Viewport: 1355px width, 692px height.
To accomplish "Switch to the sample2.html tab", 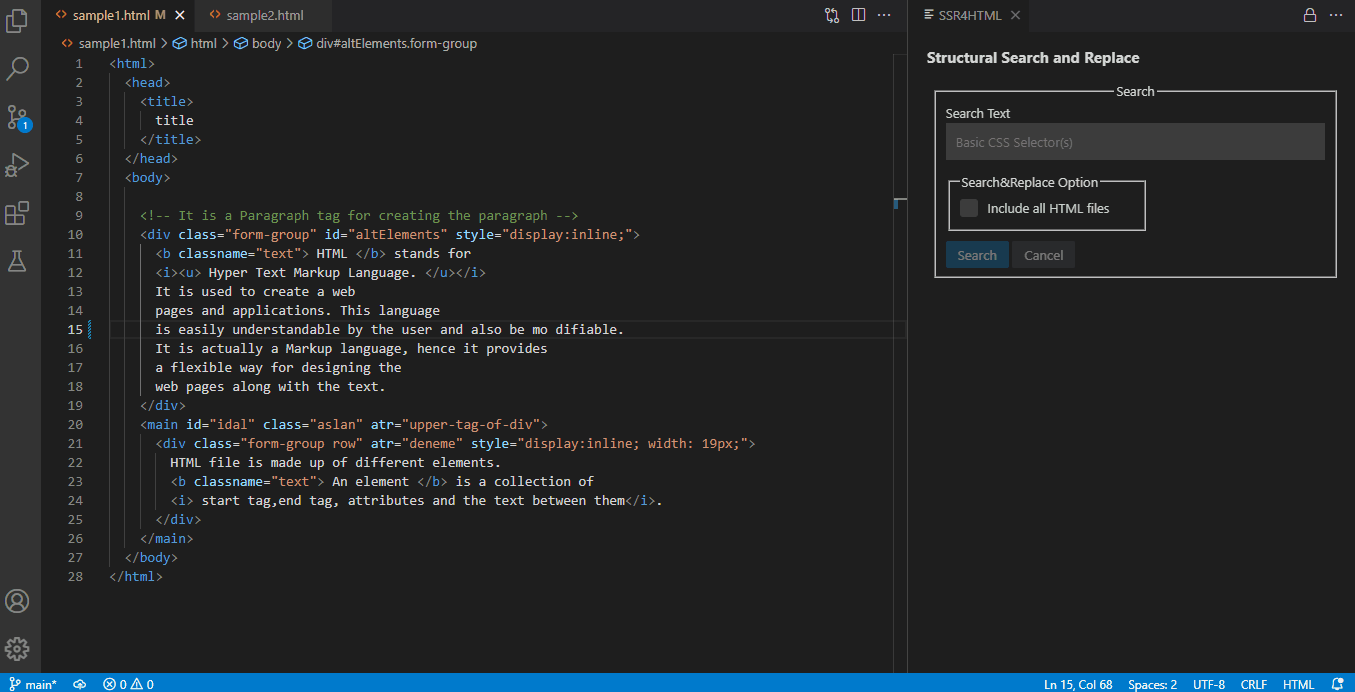I will point(264,15).
